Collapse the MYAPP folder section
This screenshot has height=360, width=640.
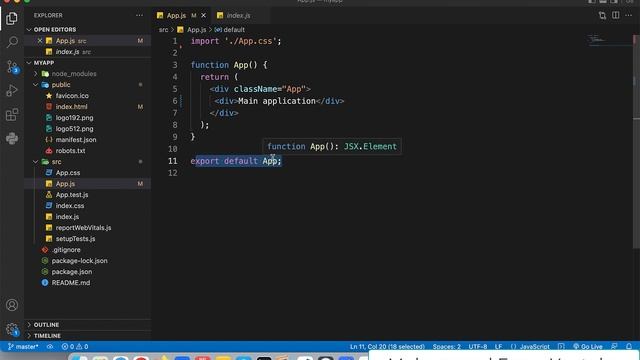[x=44, y=63]
